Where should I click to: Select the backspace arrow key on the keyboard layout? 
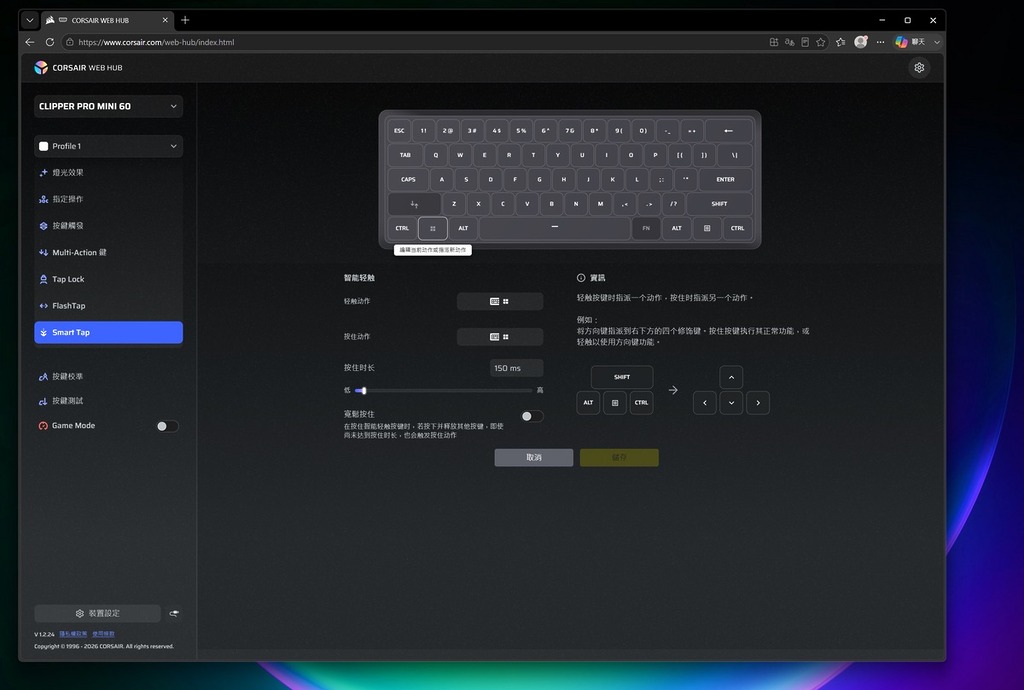pyautogui.click(x=729, y=131)
